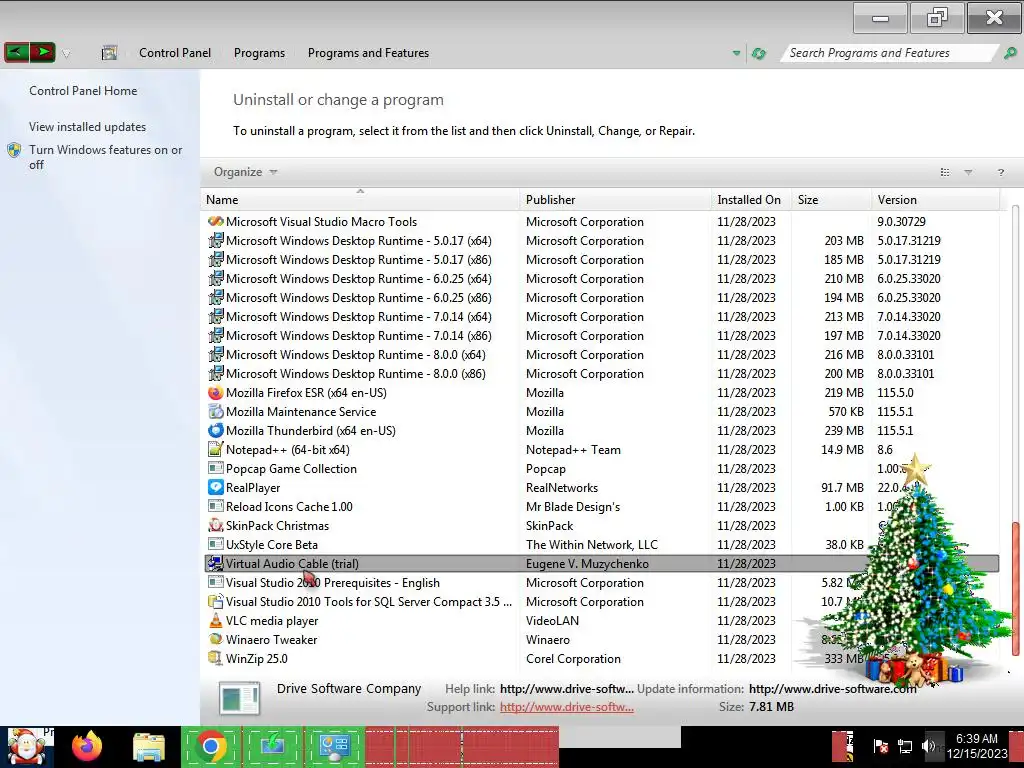Click the Control Panel address bar icon
1024x768 pixels.
(x=109, y=53)
